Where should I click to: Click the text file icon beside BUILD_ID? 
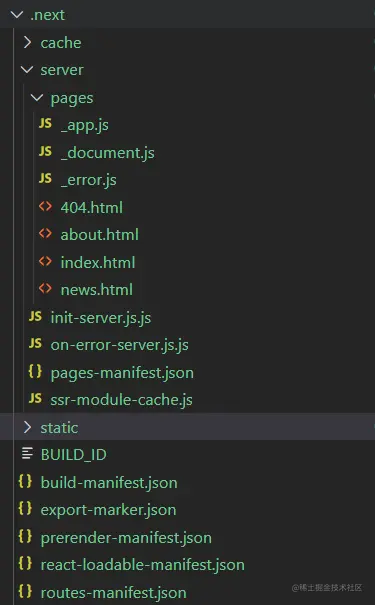27,453
